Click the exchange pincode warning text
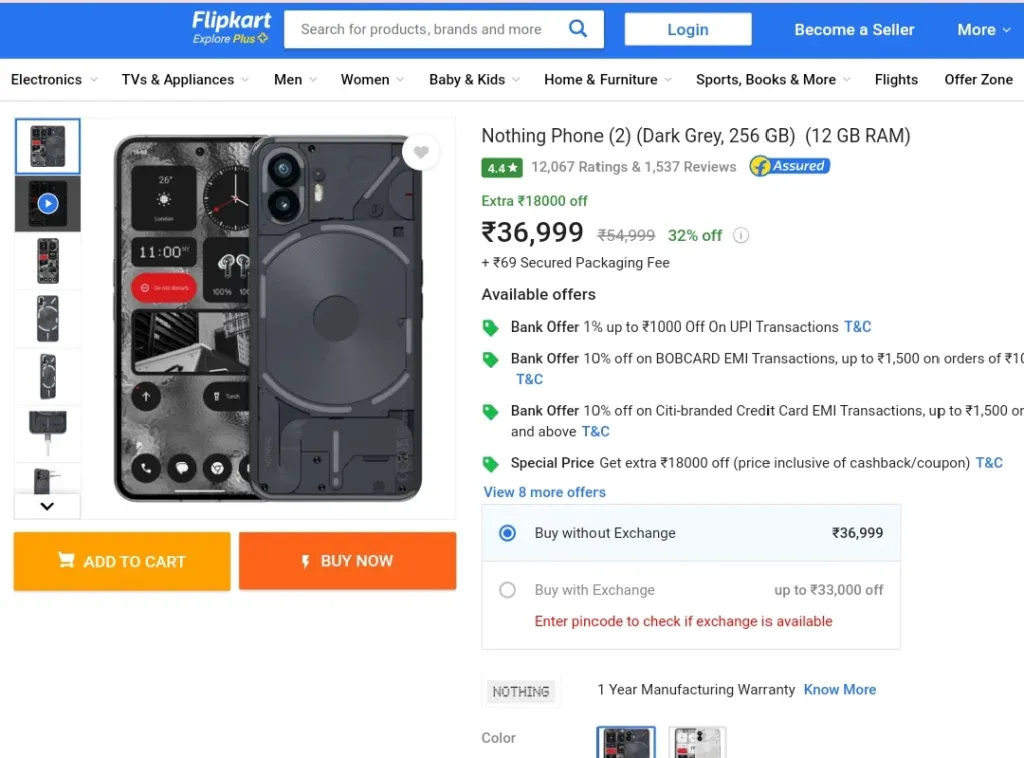Screen dimensions: 1024x758 click(x=684, y=622)
